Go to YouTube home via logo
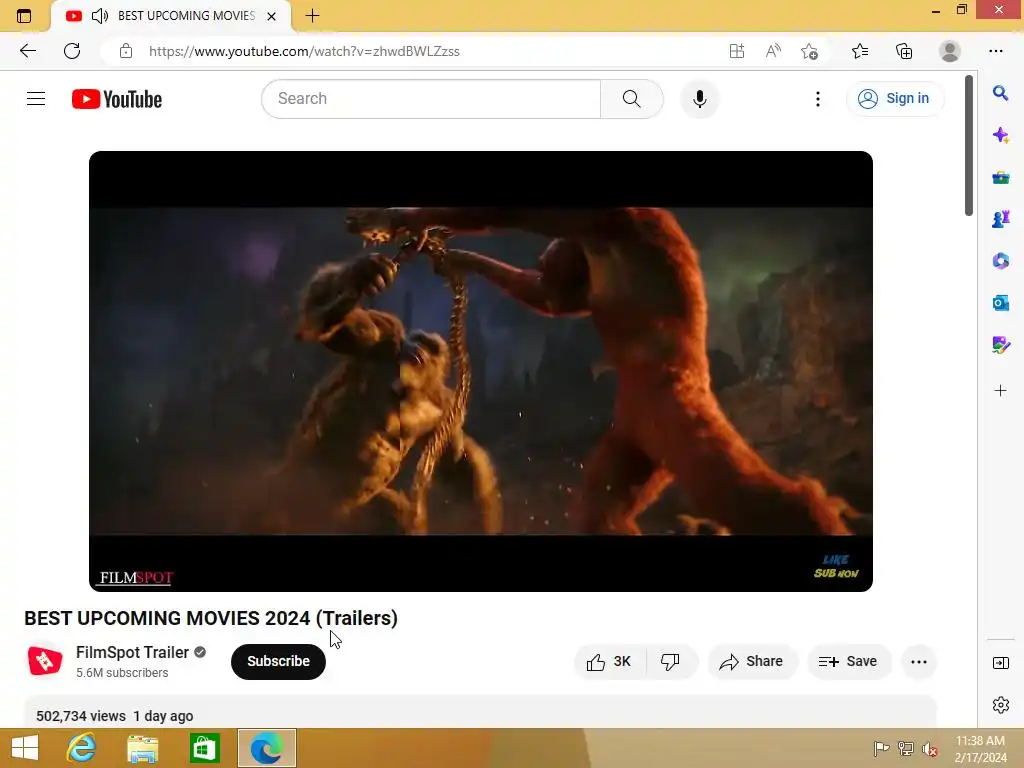The width and height of the screenshot is (1024, 768). 117,99
